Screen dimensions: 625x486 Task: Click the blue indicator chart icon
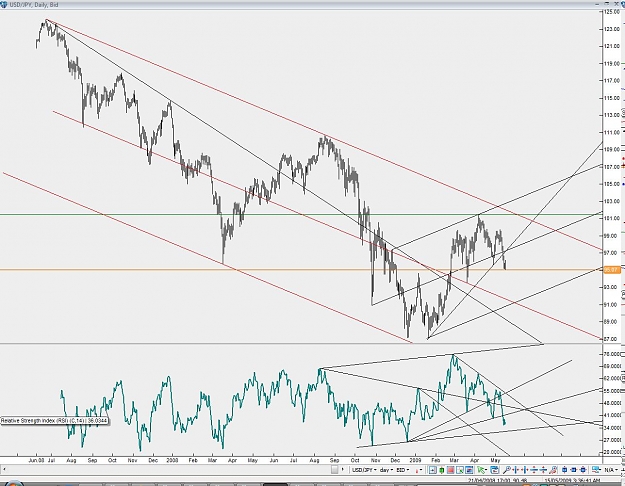tap(469, 470)
